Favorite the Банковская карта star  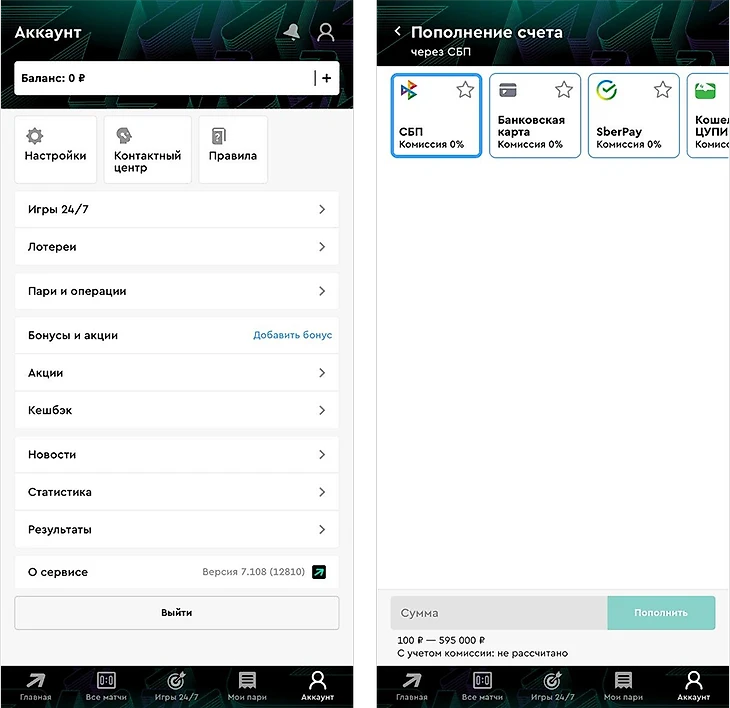click(564, 90)
